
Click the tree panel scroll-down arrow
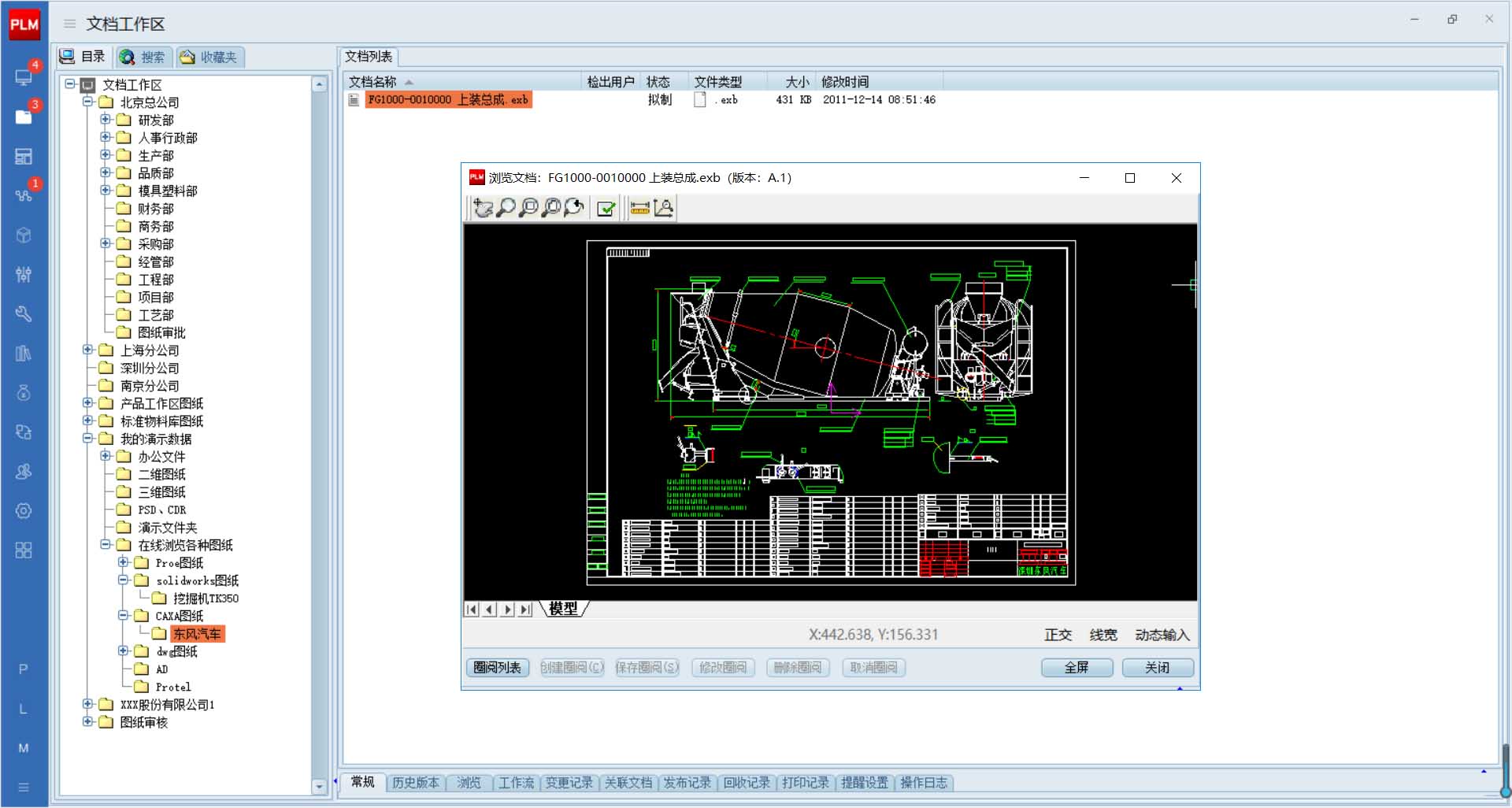click(319, 786)
